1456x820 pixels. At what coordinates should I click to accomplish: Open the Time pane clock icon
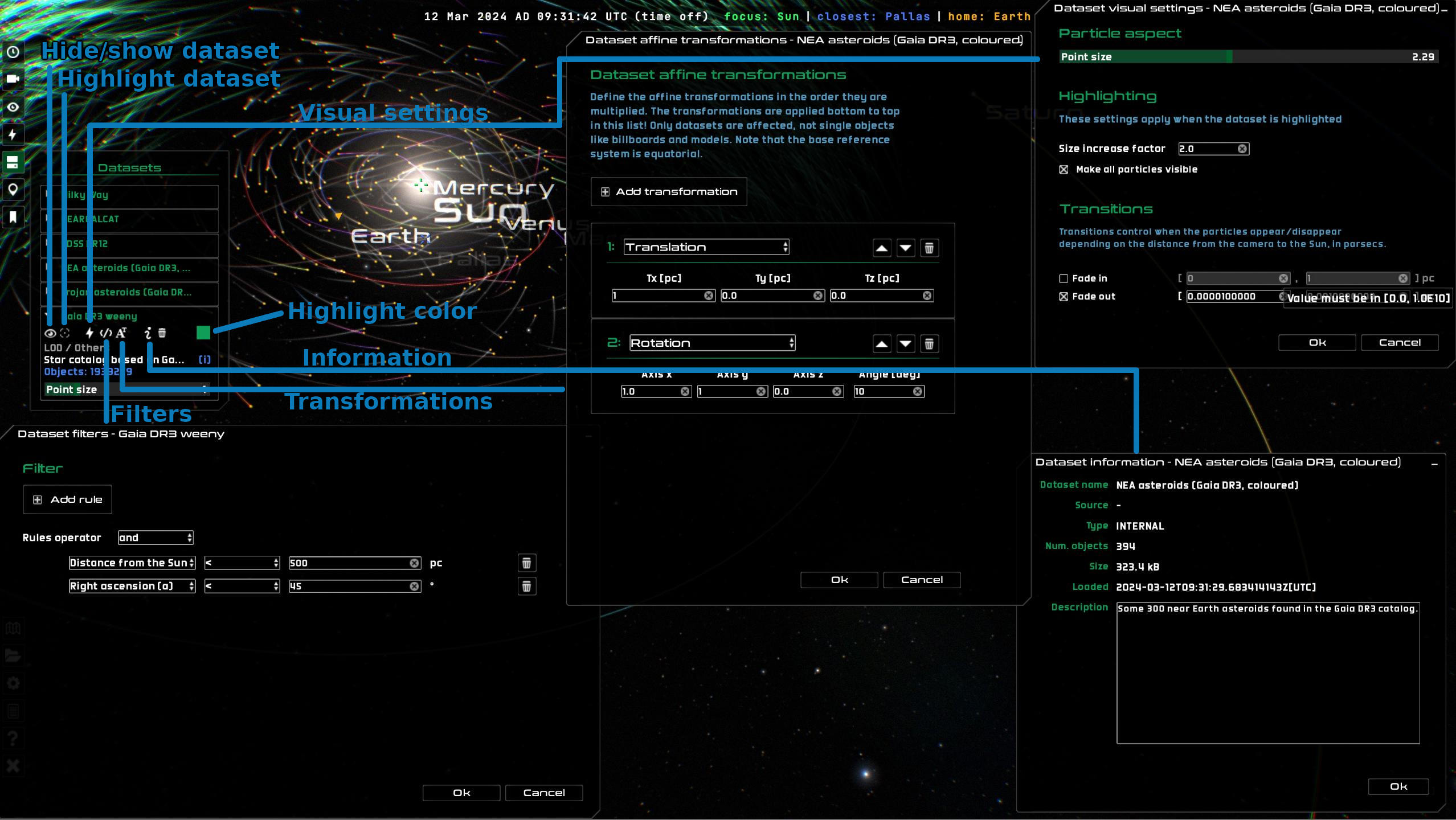13,52
